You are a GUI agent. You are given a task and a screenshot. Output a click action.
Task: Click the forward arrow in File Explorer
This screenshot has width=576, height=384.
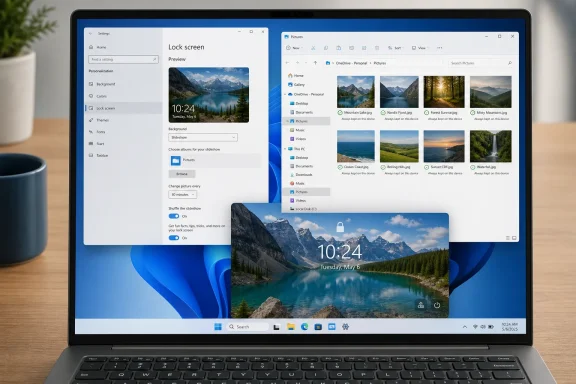click(297, 63)
